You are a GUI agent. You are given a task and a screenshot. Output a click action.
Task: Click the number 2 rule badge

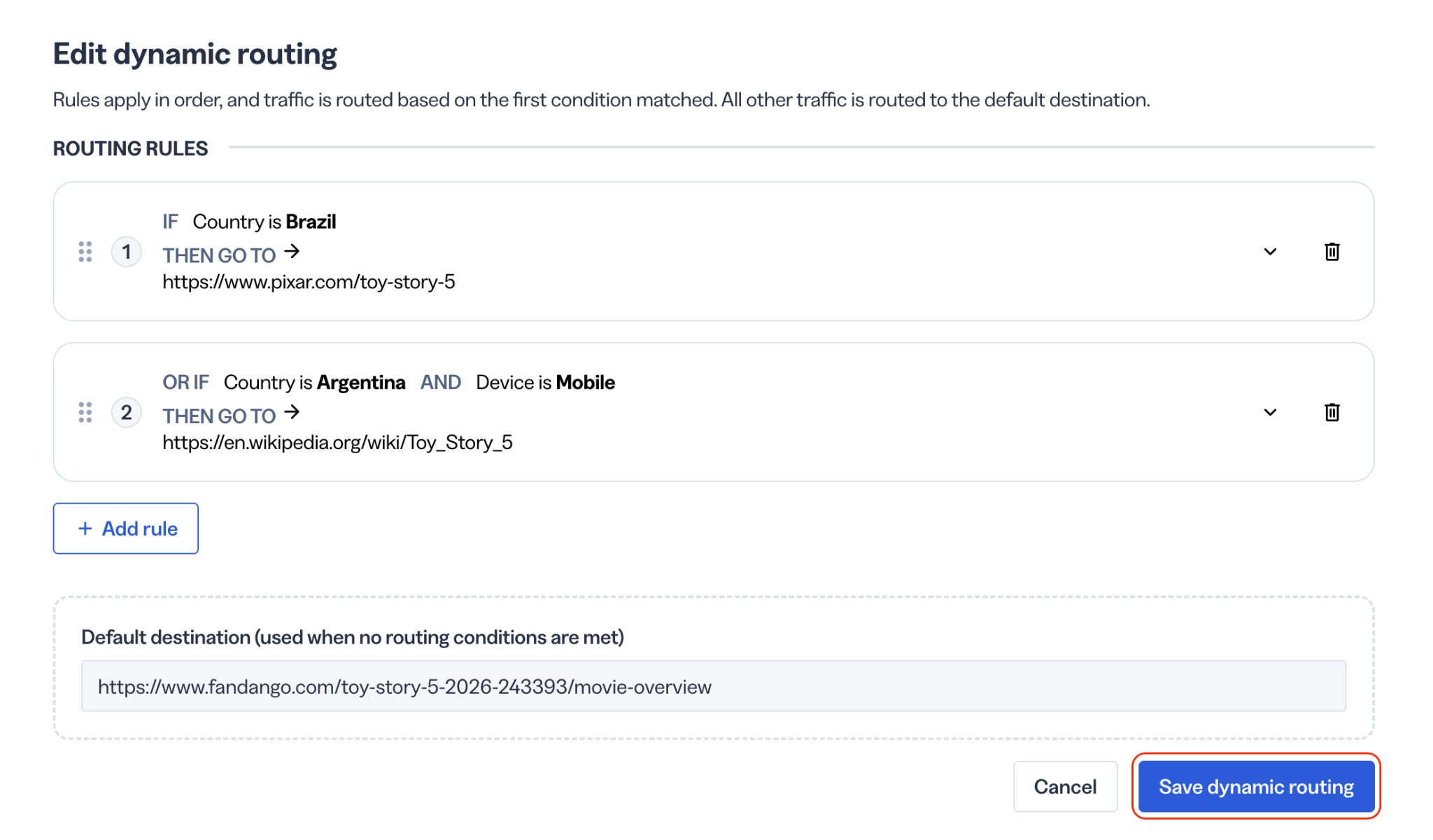pos(127,413)
